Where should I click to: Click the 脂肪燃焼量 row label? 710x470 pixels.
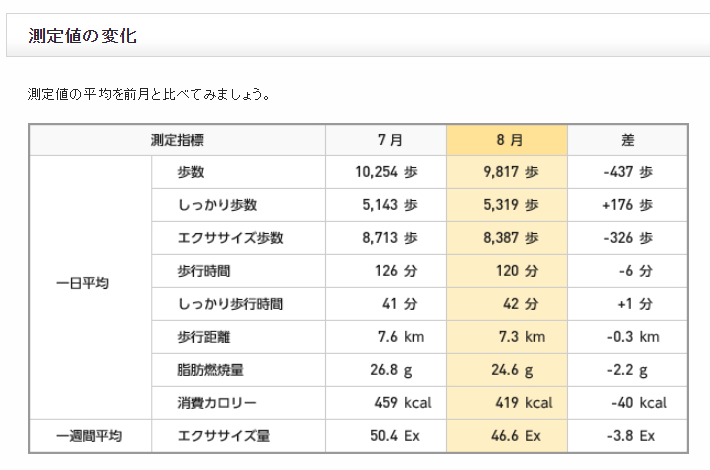[211, 370]
